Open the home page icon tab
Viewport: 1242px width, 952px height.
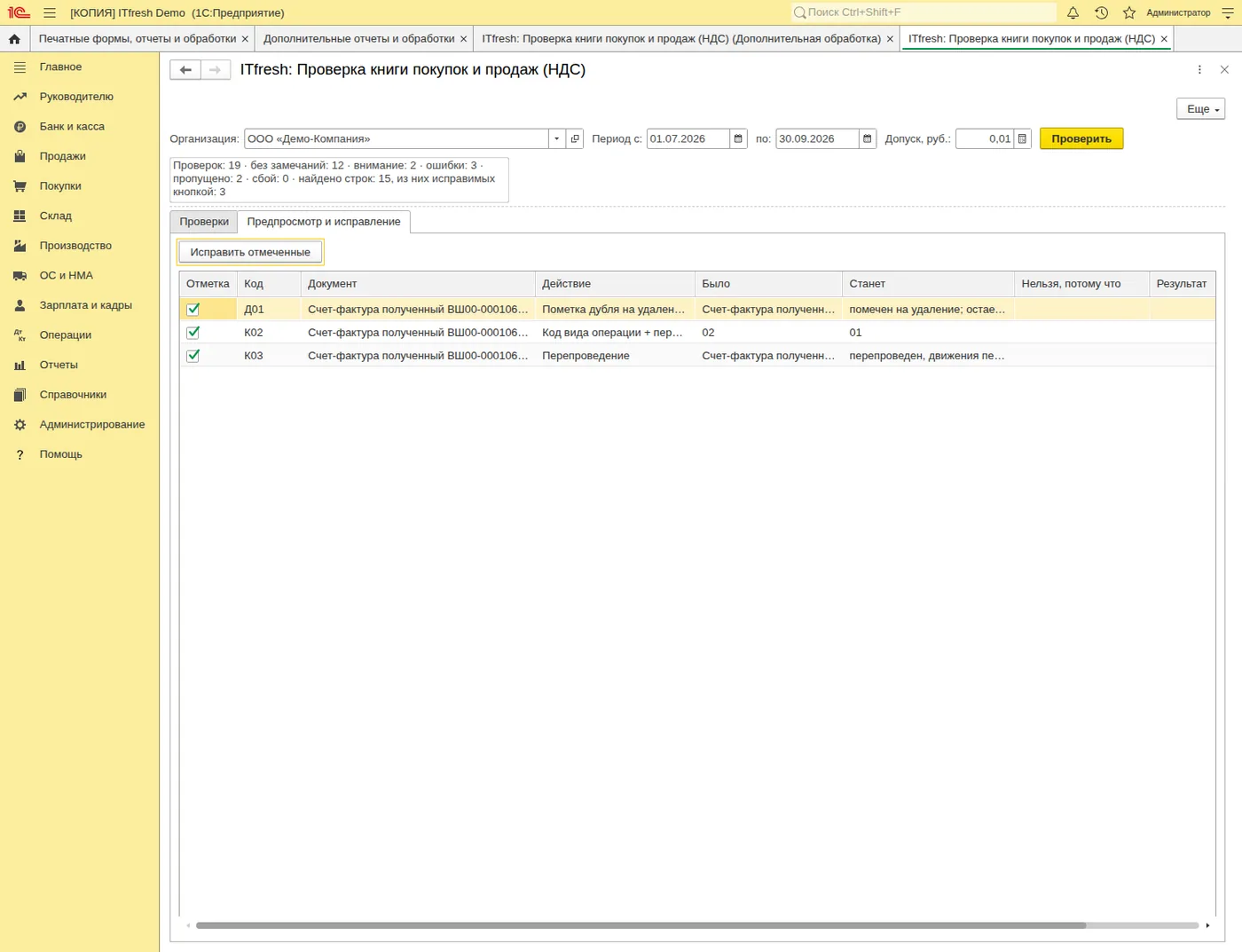click(14, 39)
